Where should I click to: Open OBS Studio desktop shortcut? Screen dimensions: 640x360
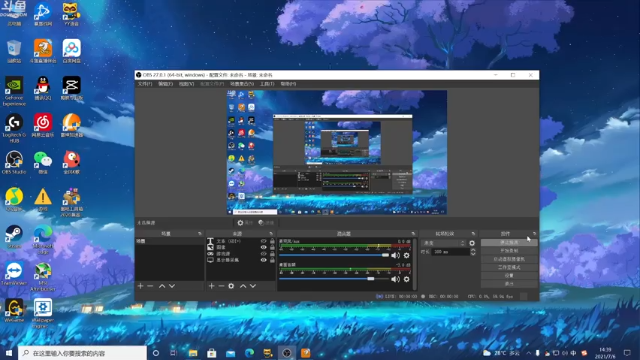[14, 162]
